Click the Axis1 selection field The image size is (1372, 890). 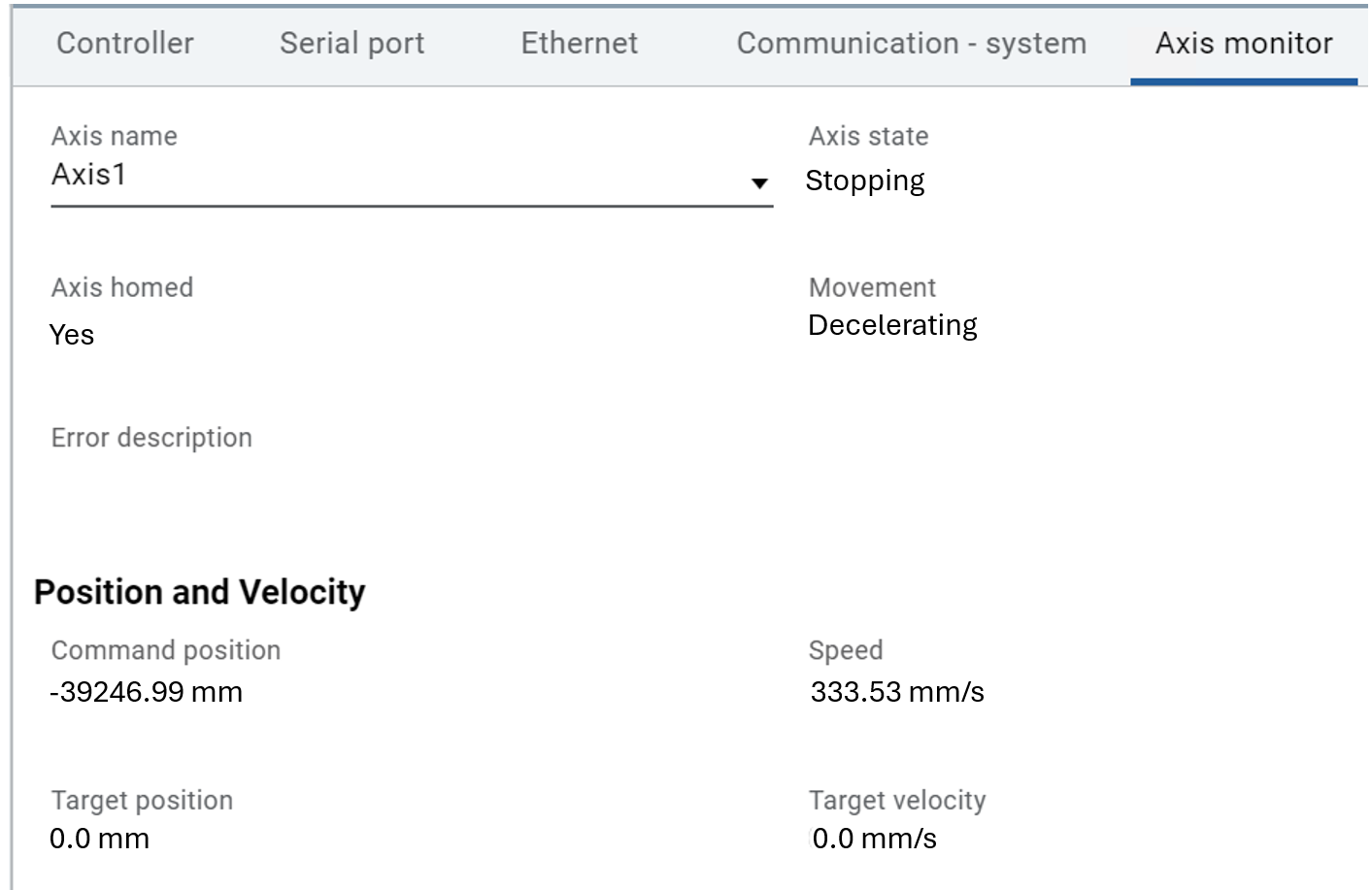point(388,176)
